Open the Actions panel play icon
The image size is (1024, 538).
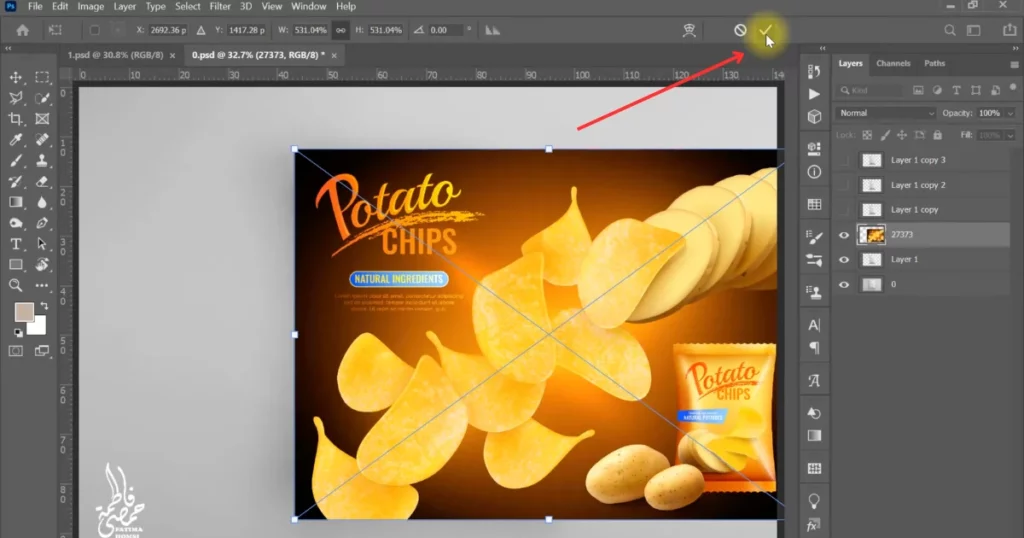pos(814,94)
